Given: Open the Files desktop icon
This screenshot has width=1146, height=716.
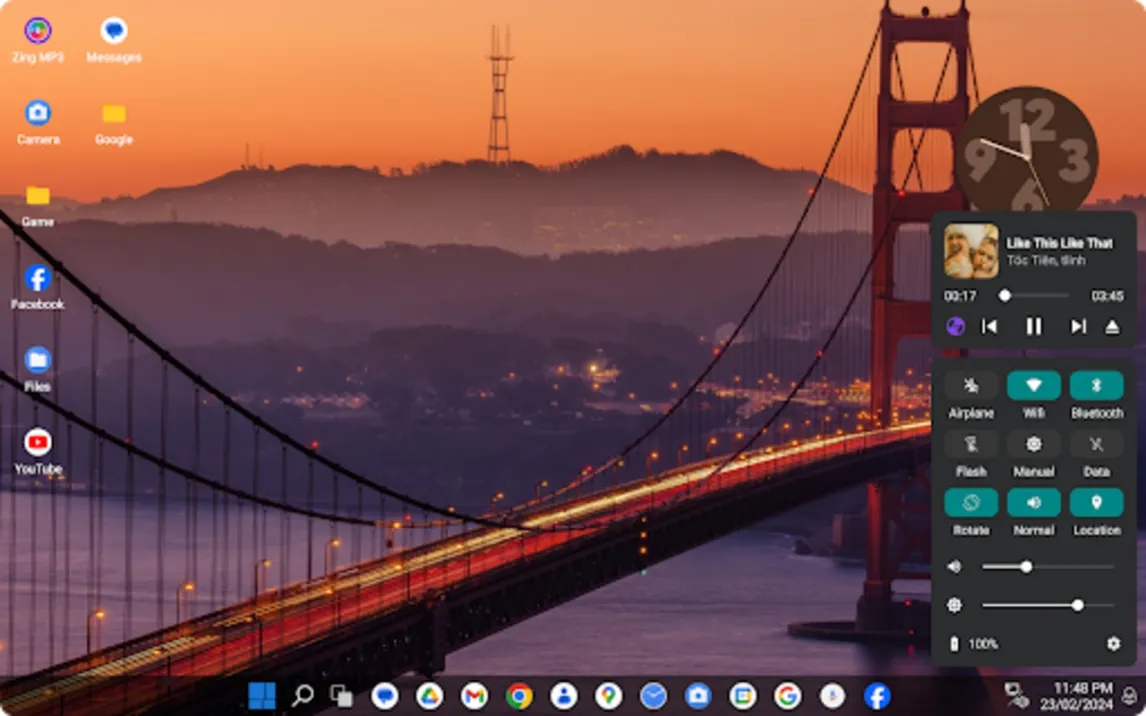Looking at the screenshot, I should [38, 360].
